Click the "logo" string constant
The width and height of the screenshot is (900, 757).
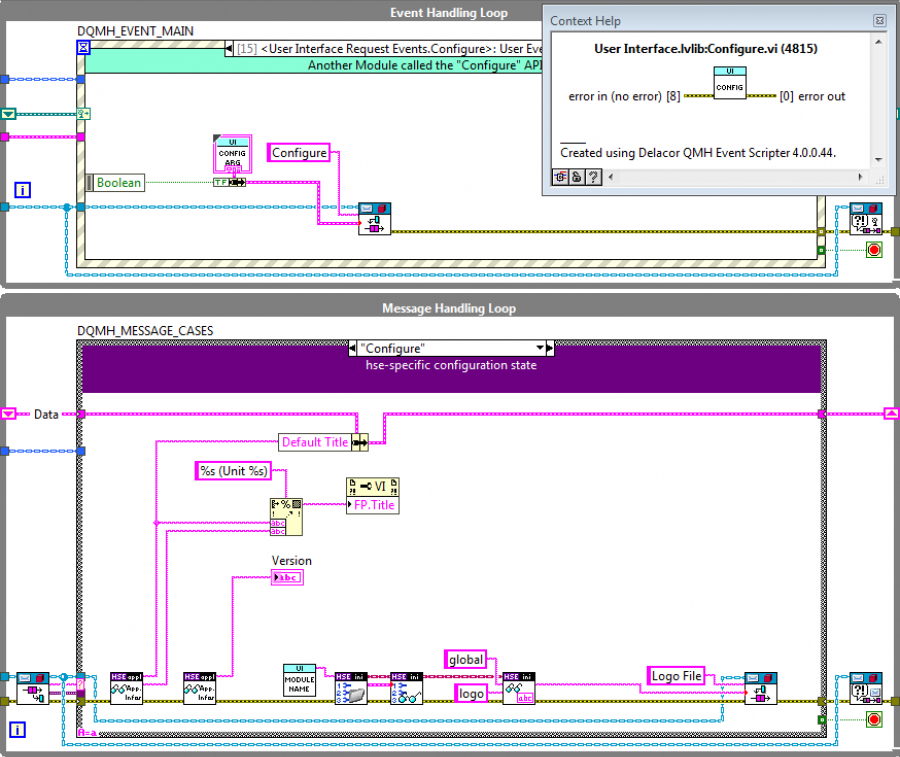pos(471,693)
